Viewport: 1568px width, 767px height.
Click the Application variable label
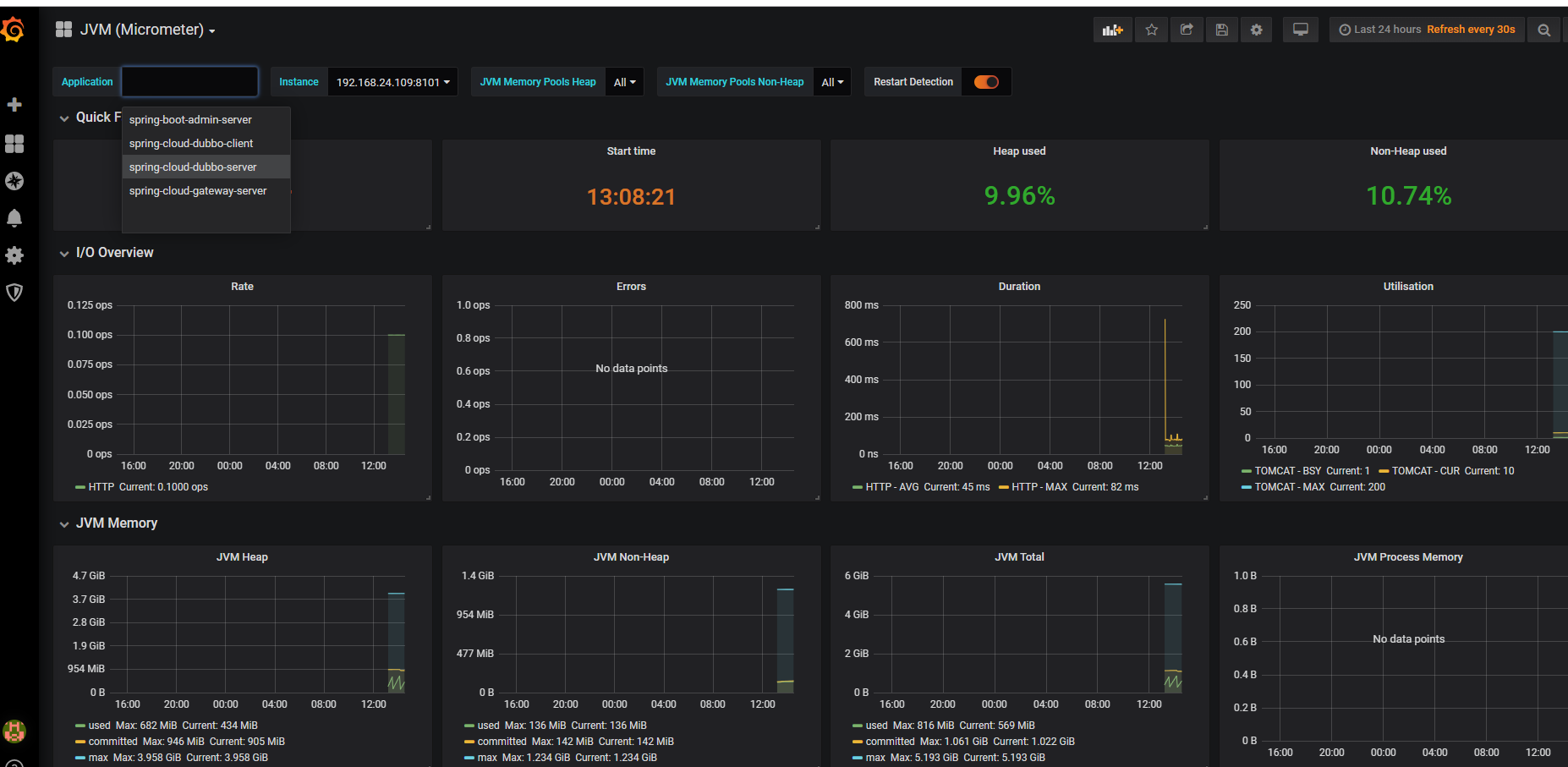pos(87,82)
